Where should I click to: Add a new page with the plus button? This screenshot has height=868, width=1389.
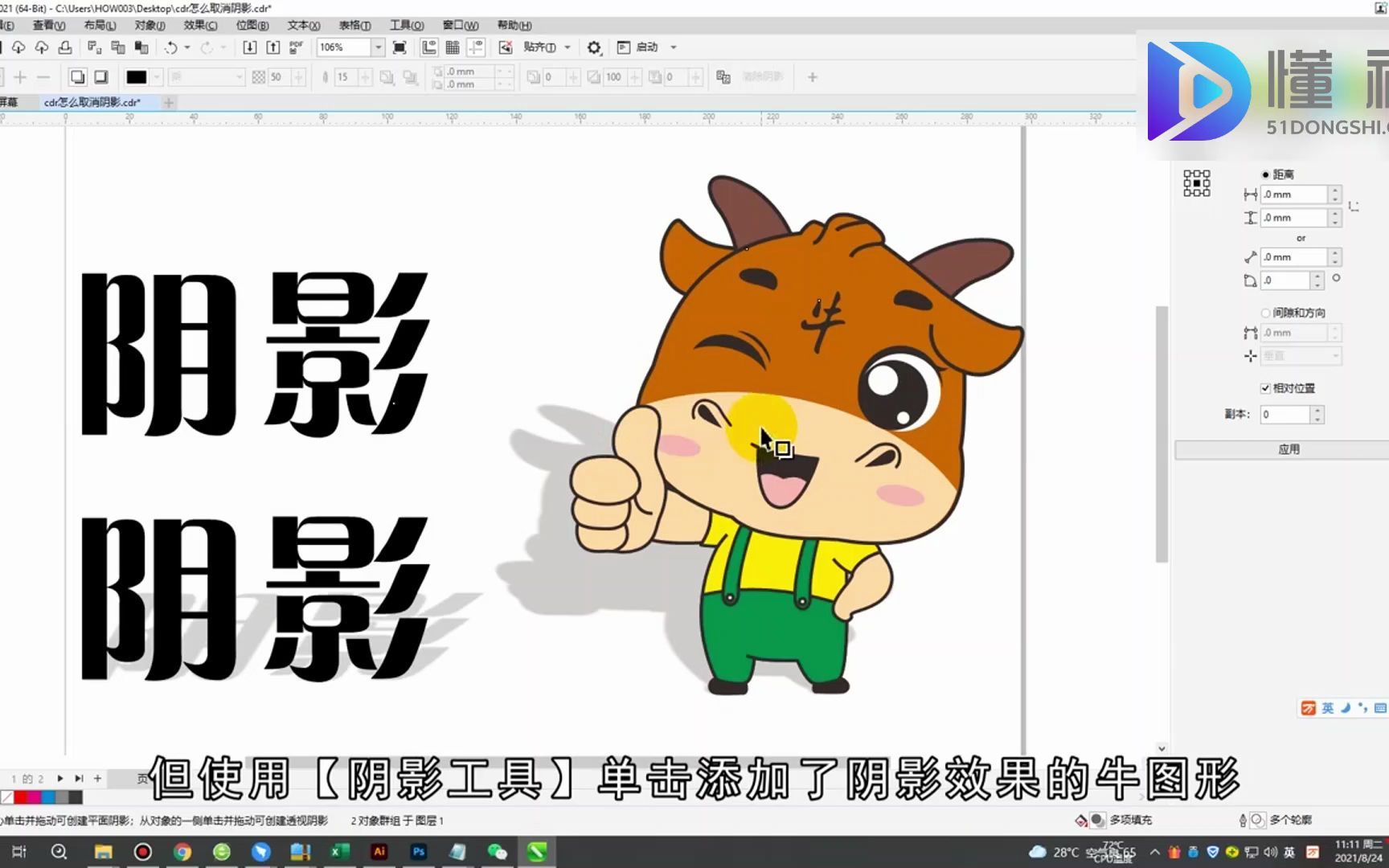click(x=98, y=778)
